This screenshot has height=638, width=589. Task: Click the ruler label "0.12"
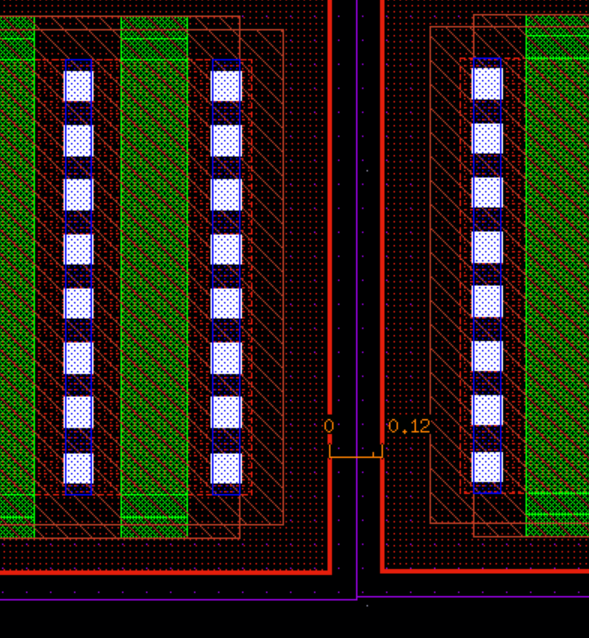tap(409, 426)
